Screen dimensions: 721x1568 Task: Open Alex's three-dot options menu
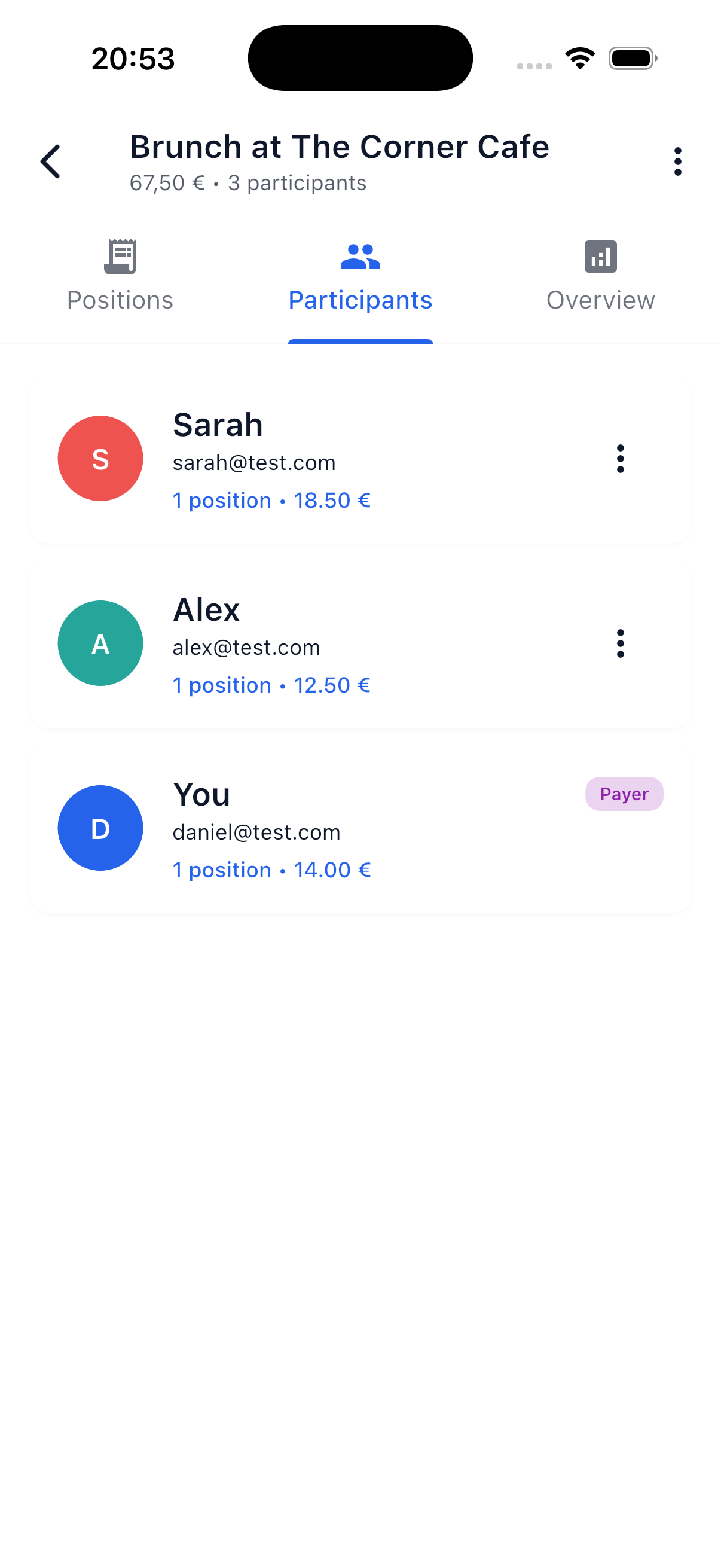pos(620,643)
